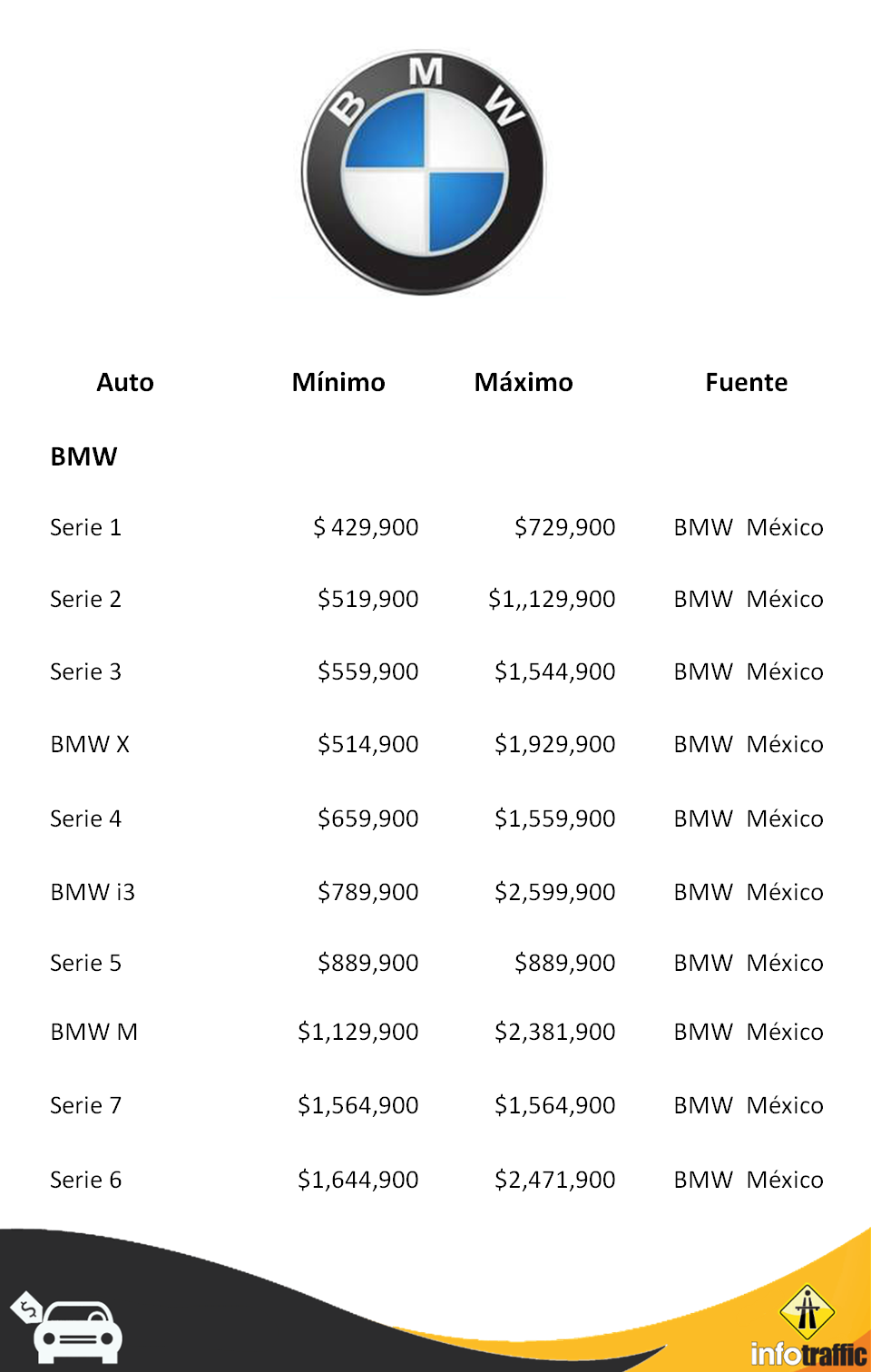Click BMW México source for Serie 7
Screen dimensions: 871x1372
749,1105
